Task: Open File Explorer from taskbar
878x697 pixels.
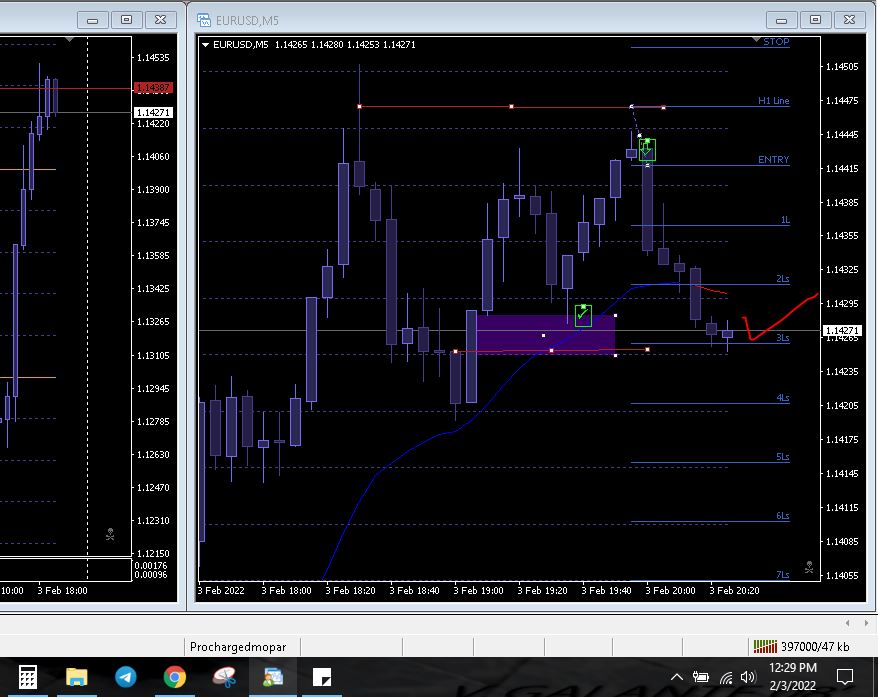Action: pyautogui.click(x=77, y=677)
